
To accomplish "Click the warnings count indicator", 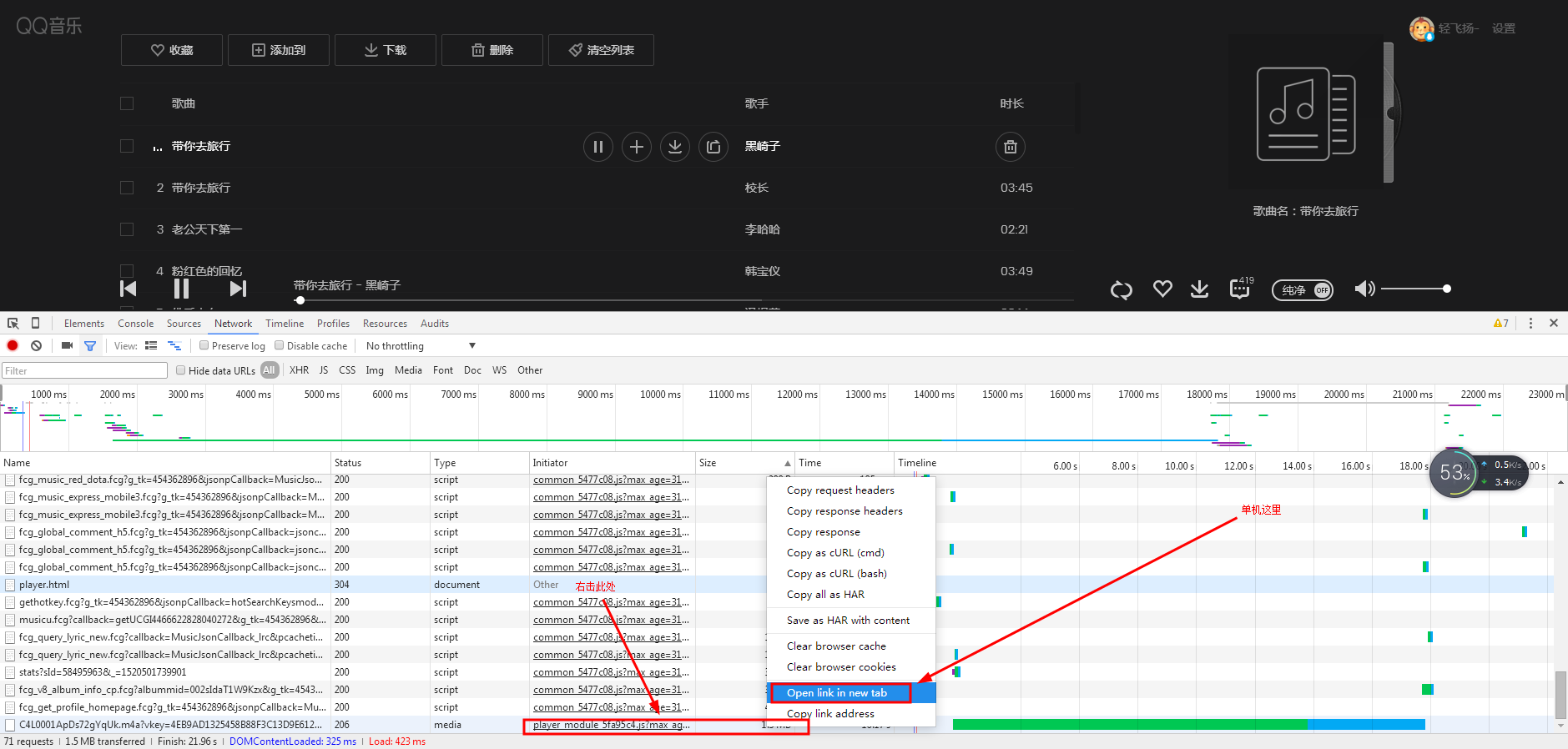I will pos(1501,324).
